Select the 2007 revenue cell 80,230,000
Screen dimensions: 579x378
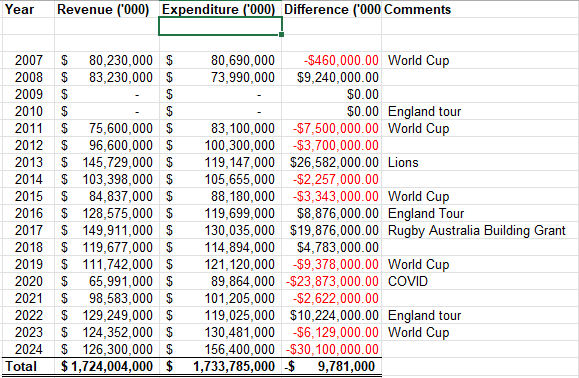point(107,60)
